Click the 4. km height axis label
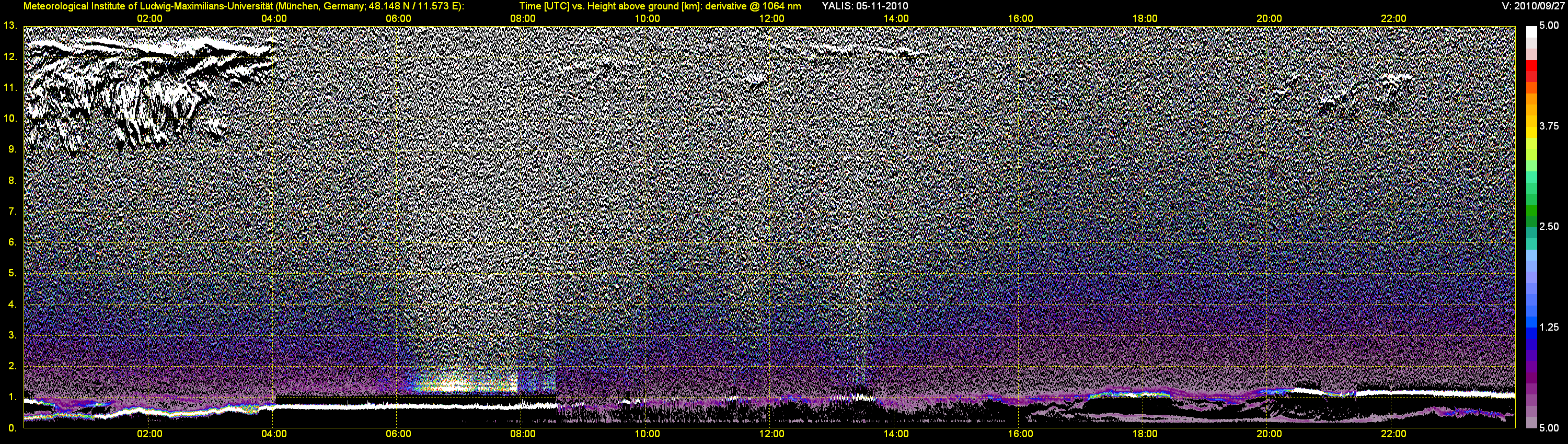The height and width of the screenshot is (444, 1568). point(12,304)
